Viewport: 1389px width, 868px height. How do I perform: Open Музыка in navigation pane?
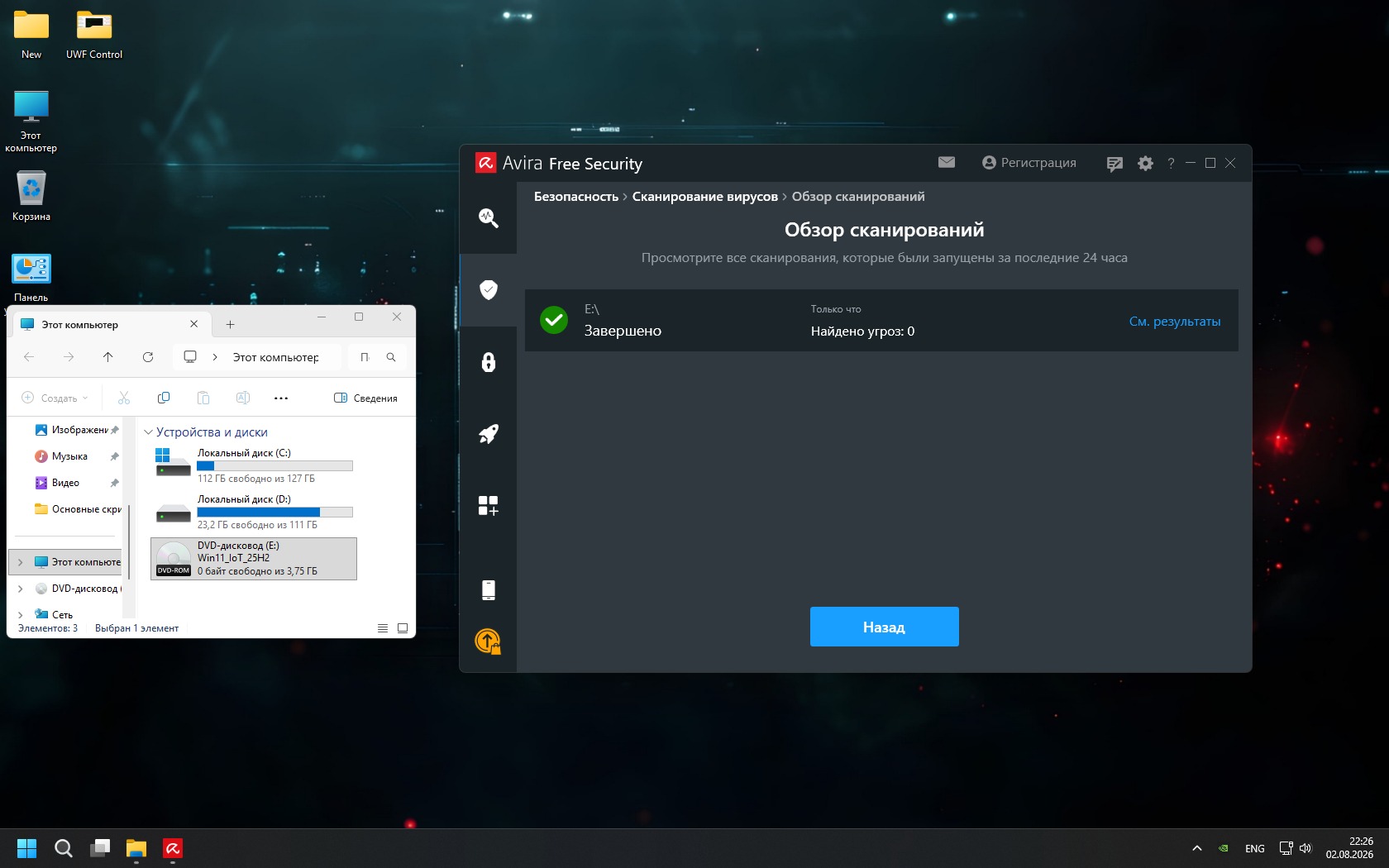coord(76,456)
